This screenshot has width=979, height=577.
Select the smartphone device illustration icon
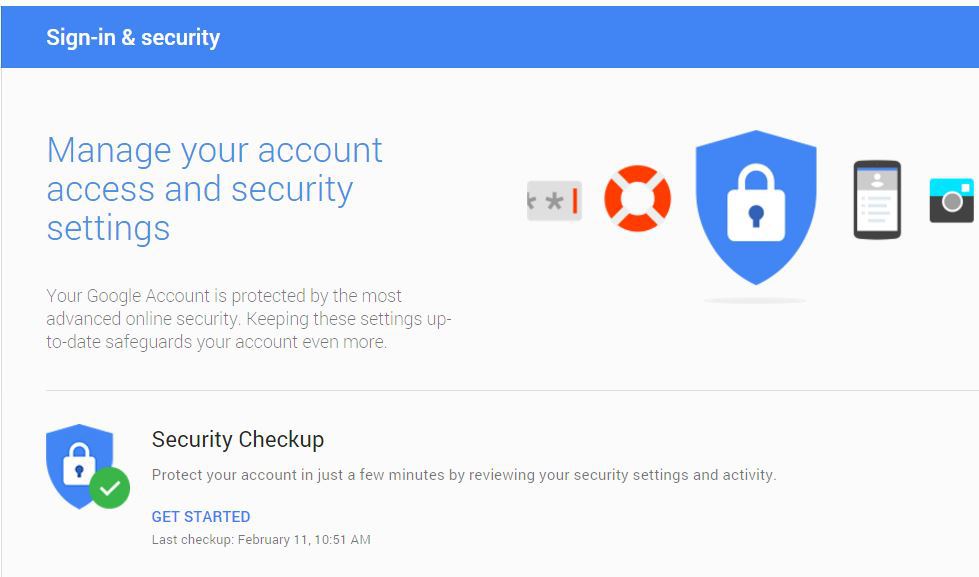click(877, 200)
